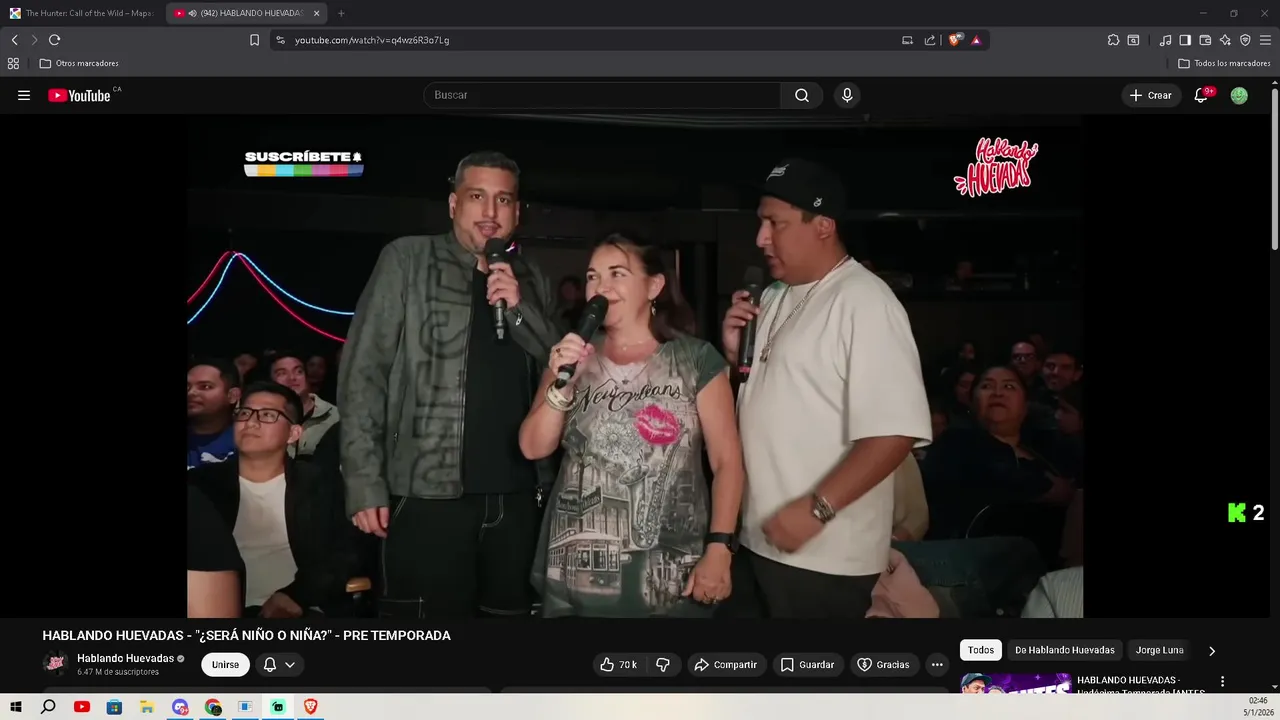Open the apps grid in bookmarks bar

tap(13, 63)
